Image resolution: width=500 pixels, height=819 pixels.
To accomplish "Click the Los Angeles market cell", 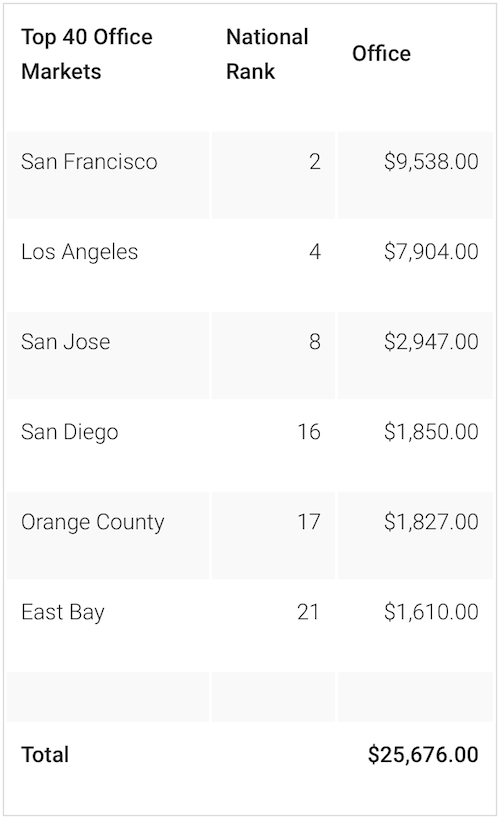I will [79, 252].
